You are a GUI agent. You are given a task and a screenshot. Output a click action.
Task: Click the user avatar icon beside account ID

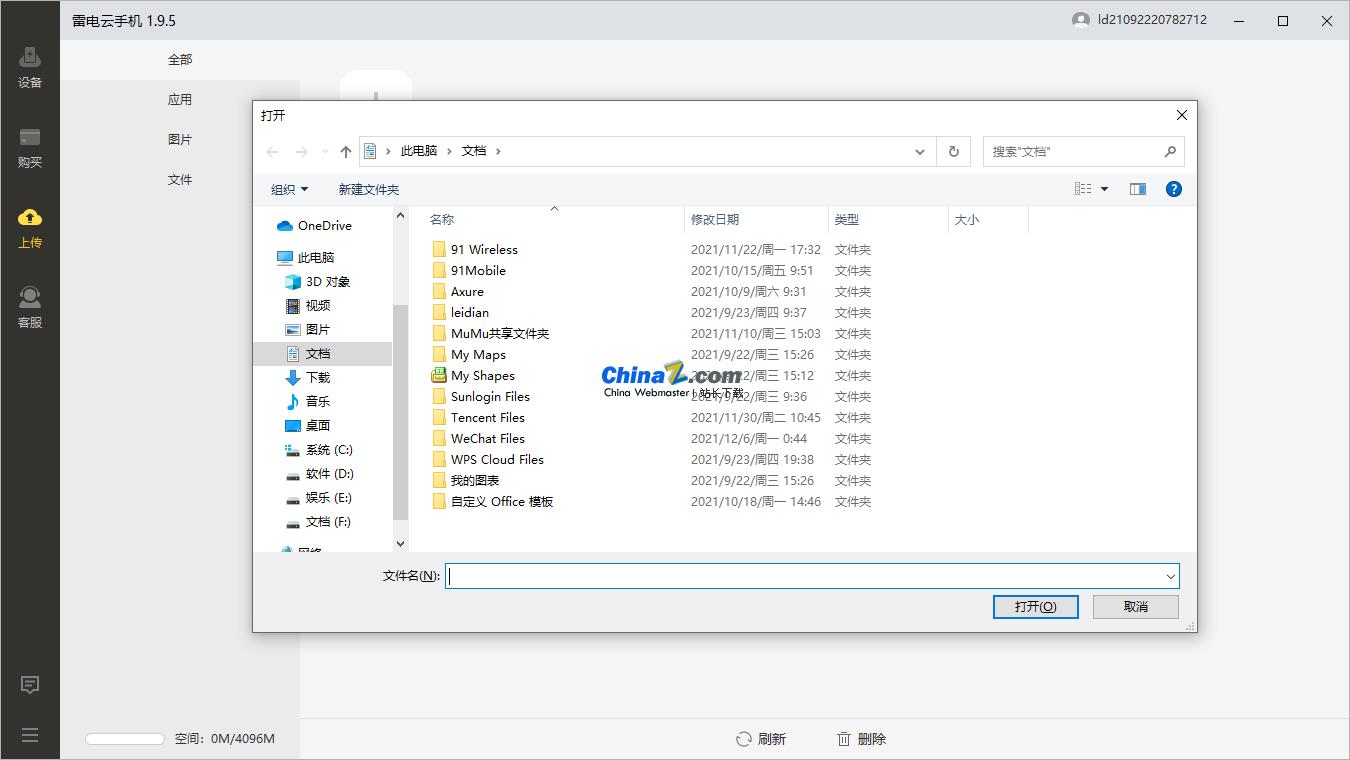1080,20
